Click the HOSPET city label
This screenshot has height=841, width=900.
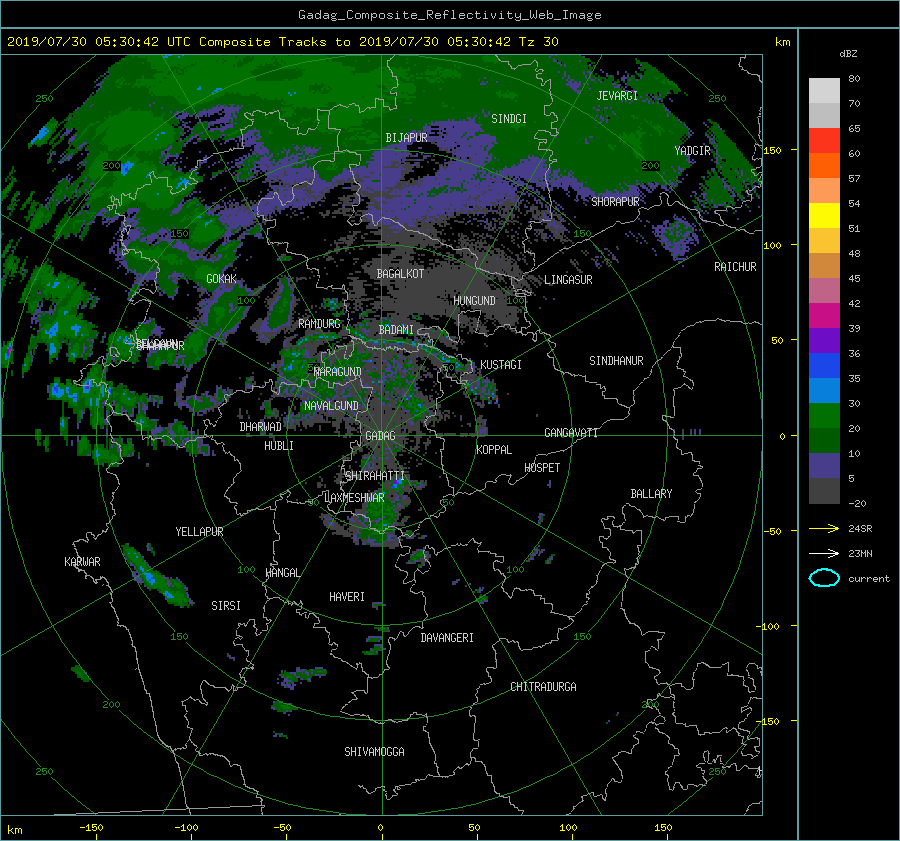click(542, 468)
